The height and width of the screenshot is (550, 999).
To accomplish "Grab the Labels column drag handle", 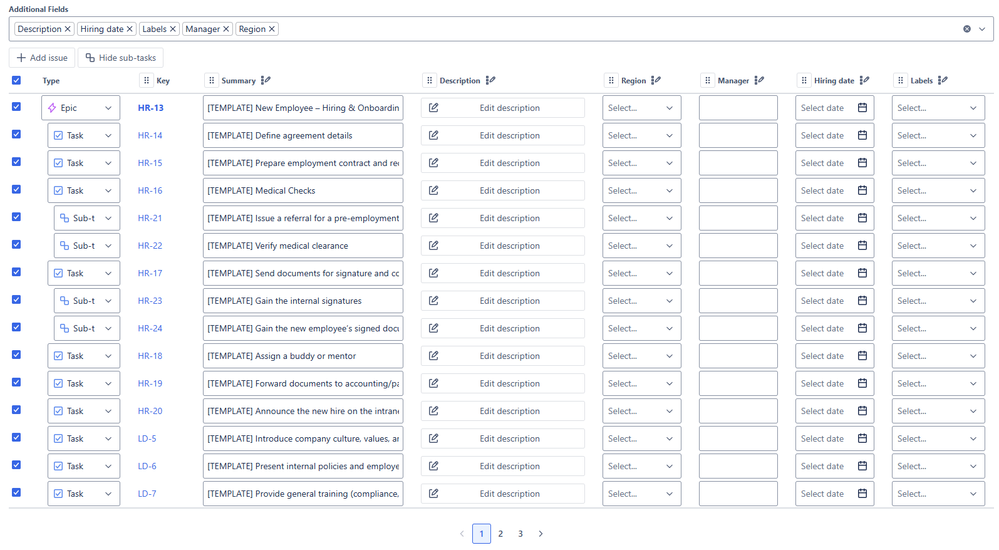I will (900, 80).
